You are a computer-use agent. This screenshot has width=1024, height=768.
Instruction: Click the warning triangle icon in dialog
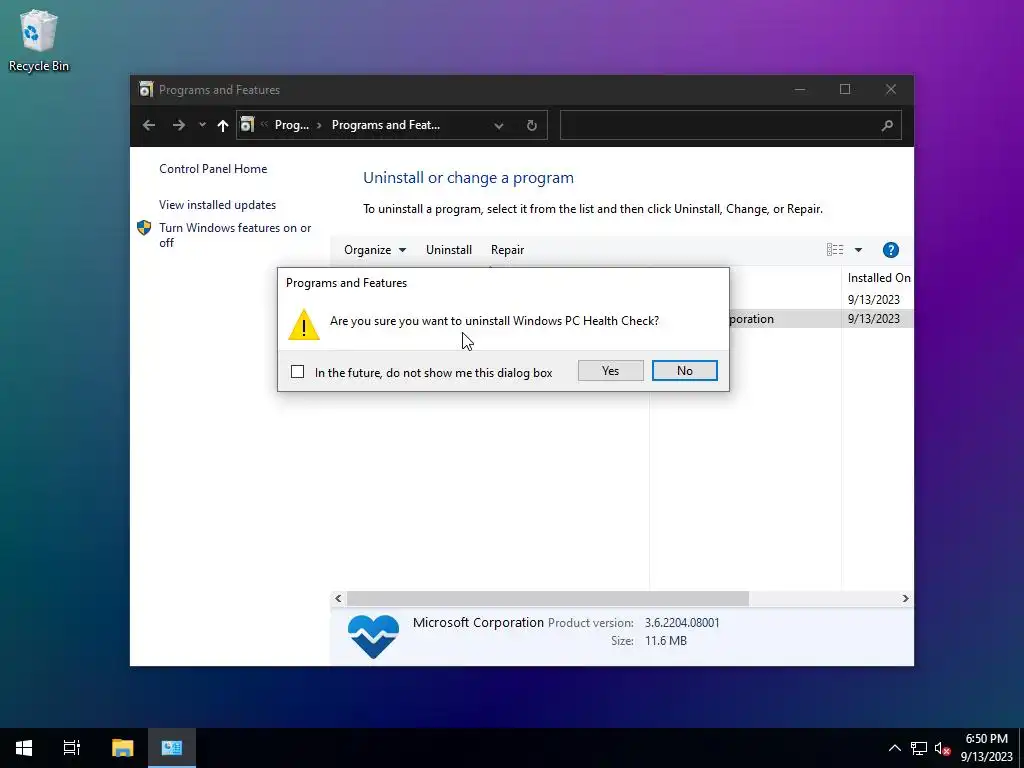click(304, 325)
